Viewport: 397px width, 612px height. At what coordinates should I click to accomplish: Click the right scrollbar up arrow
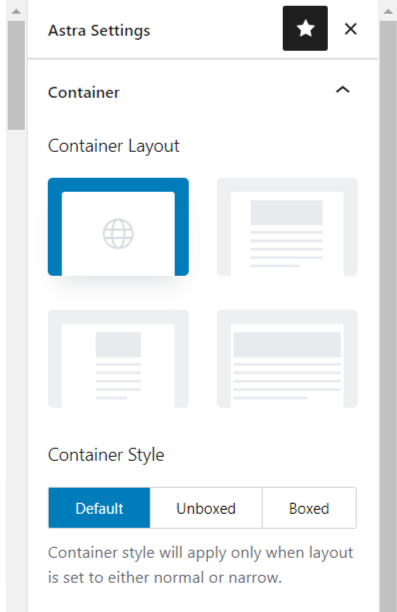pos(388,11)
